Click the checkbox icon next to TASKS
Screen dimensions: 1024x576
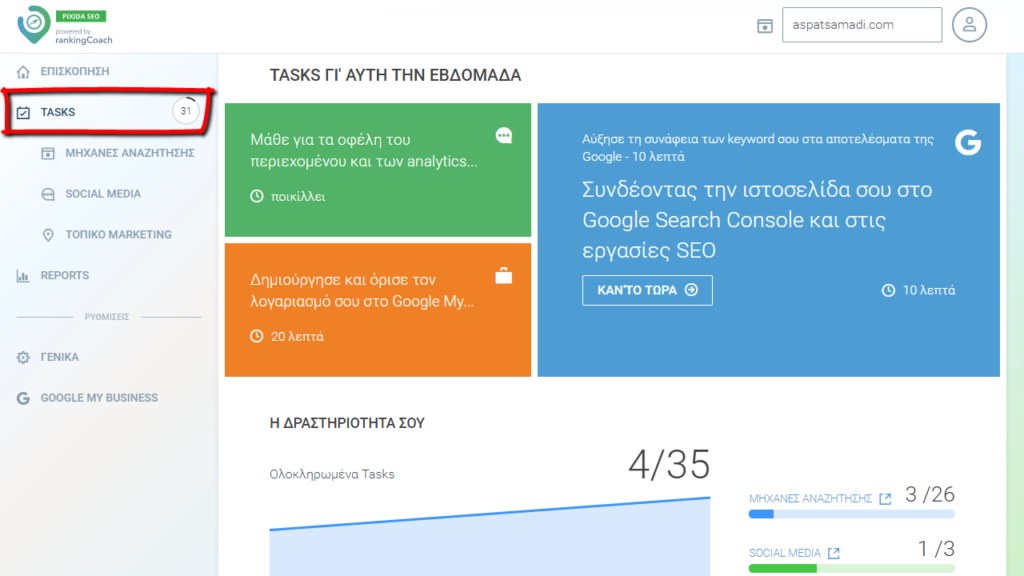pos(24,112)
